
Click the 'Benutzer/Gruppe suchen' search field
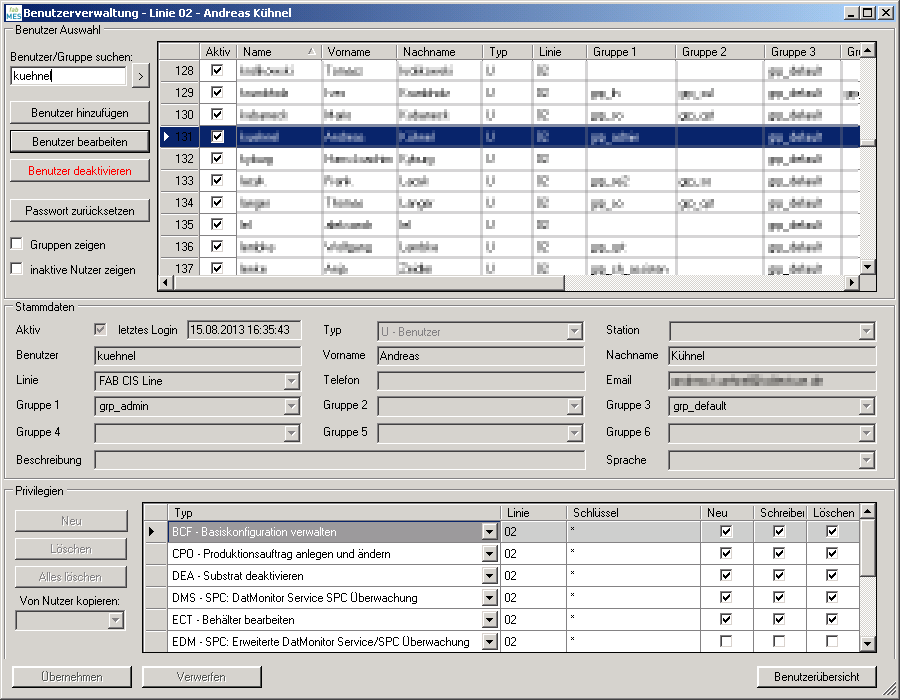point(68,75)
